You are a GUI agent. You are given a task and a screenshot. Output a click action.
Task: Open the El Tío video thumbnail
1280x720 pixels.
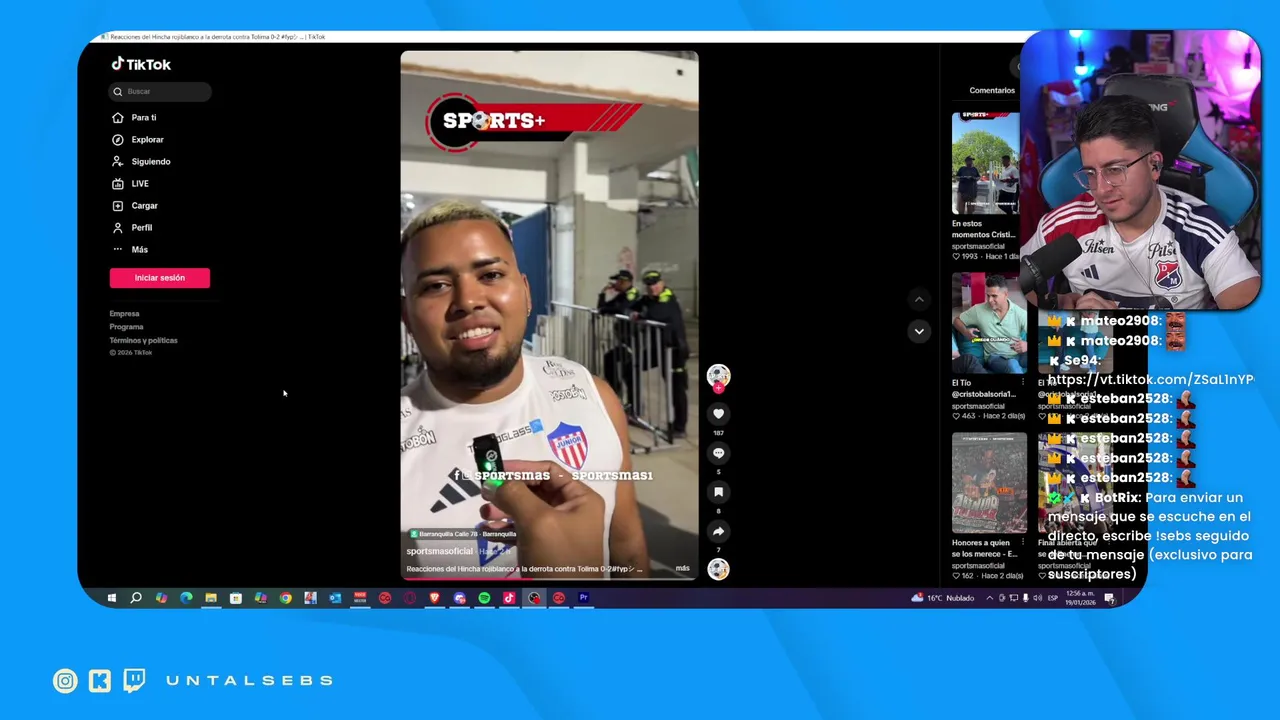pos(989,323)
